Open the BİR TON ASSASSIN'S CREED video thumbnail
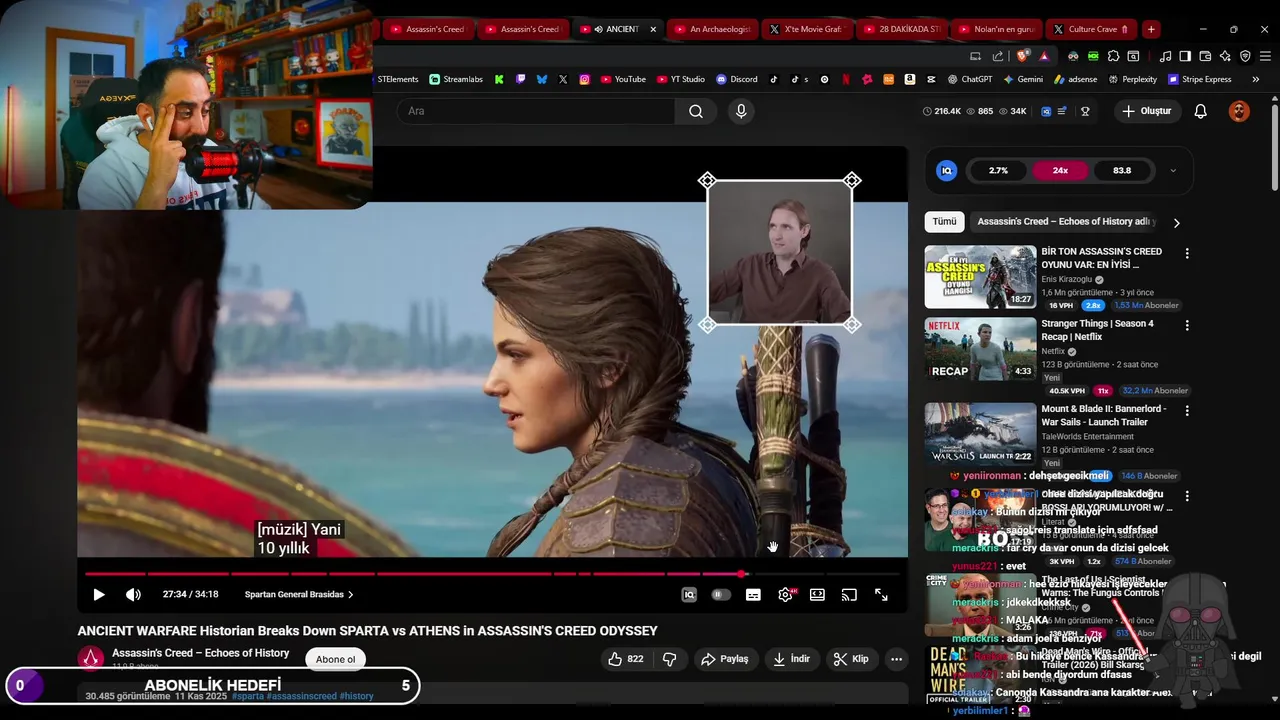 pyautogui.click(x=980, y=277)
